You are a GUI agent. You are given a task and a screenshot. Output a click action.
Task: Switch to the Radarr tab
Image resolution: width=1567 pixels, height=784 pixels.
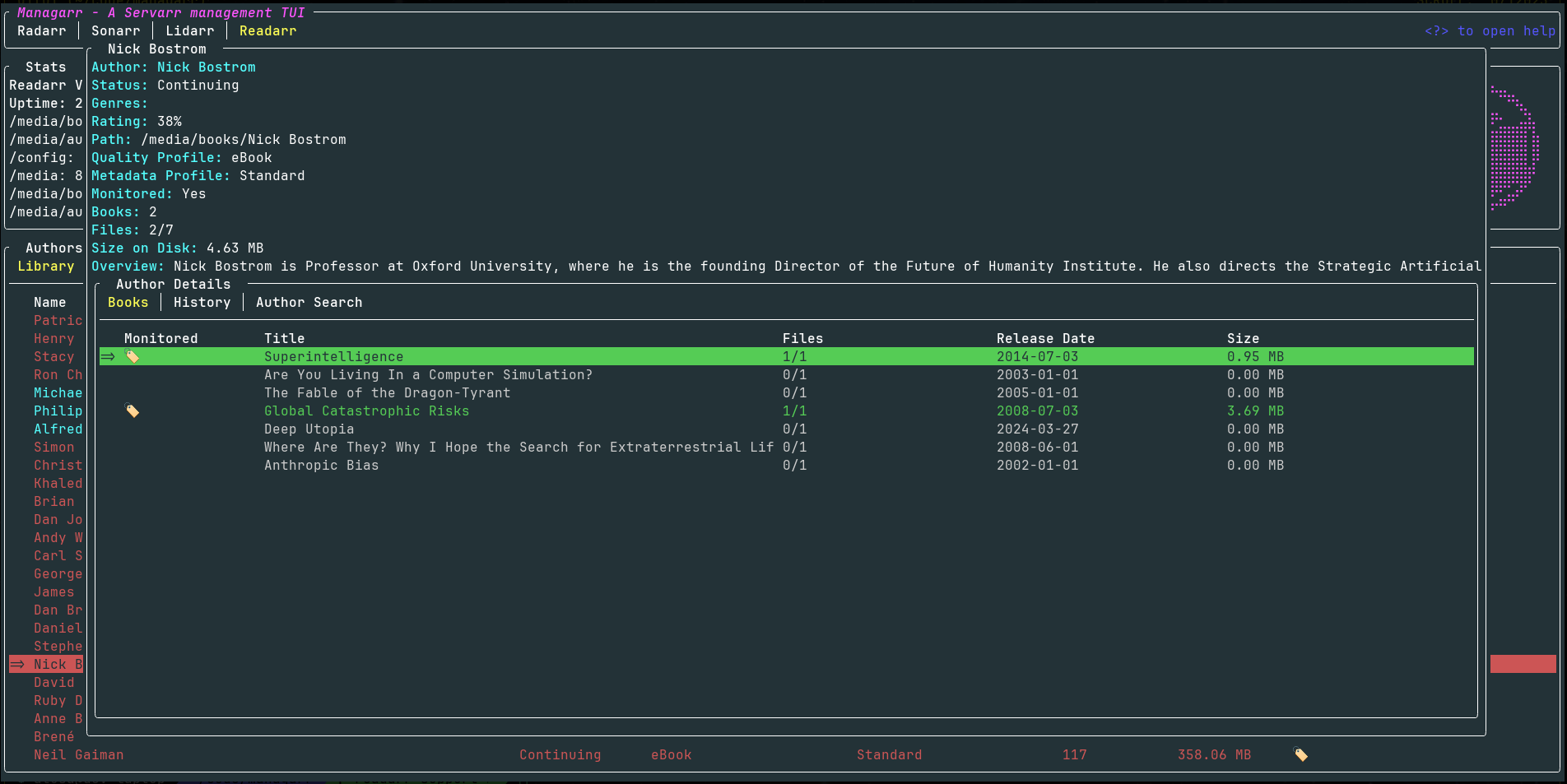pos(41,30)
